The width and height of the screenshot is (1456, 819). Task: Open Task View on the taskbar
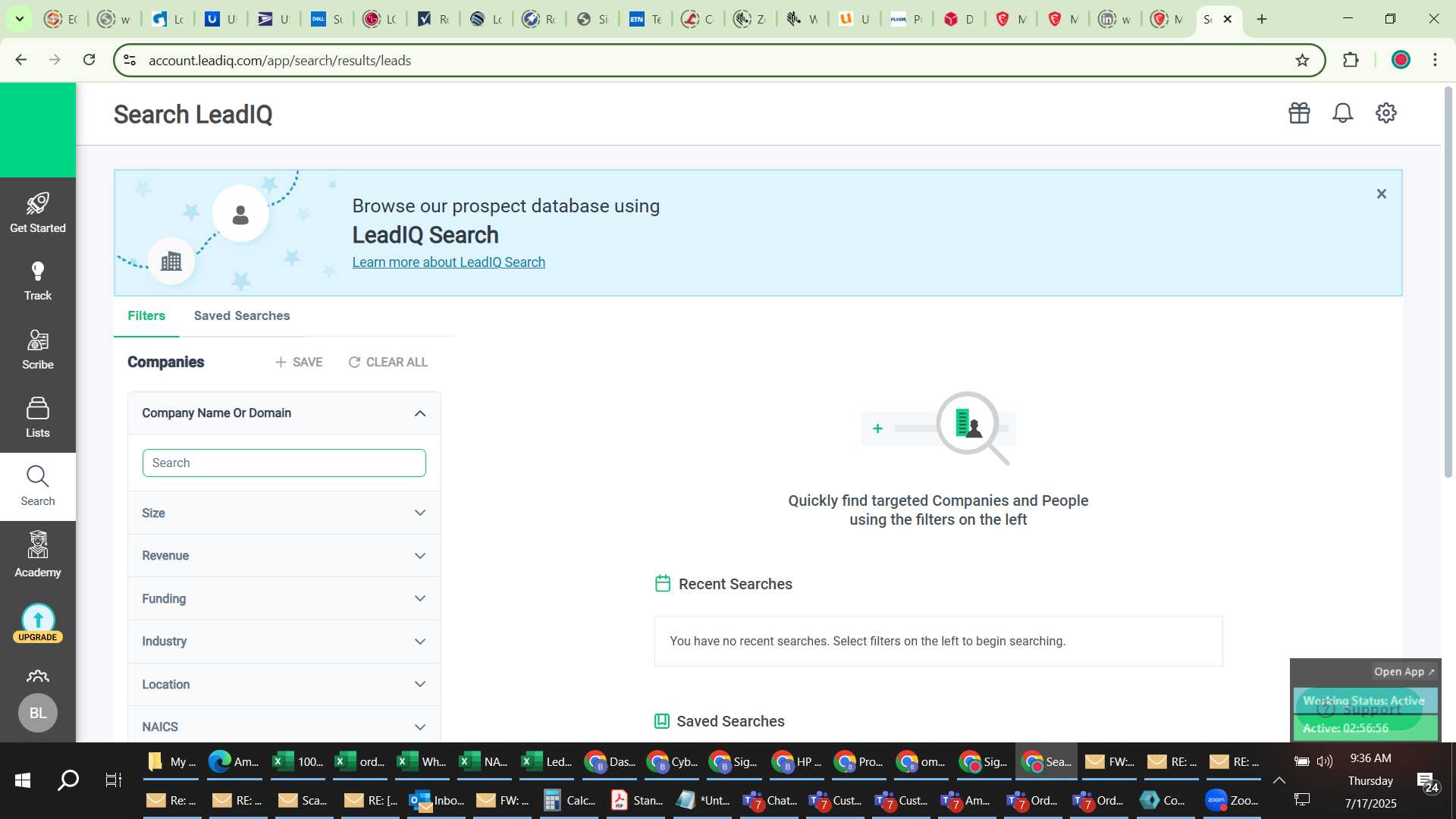pos(113,780)
